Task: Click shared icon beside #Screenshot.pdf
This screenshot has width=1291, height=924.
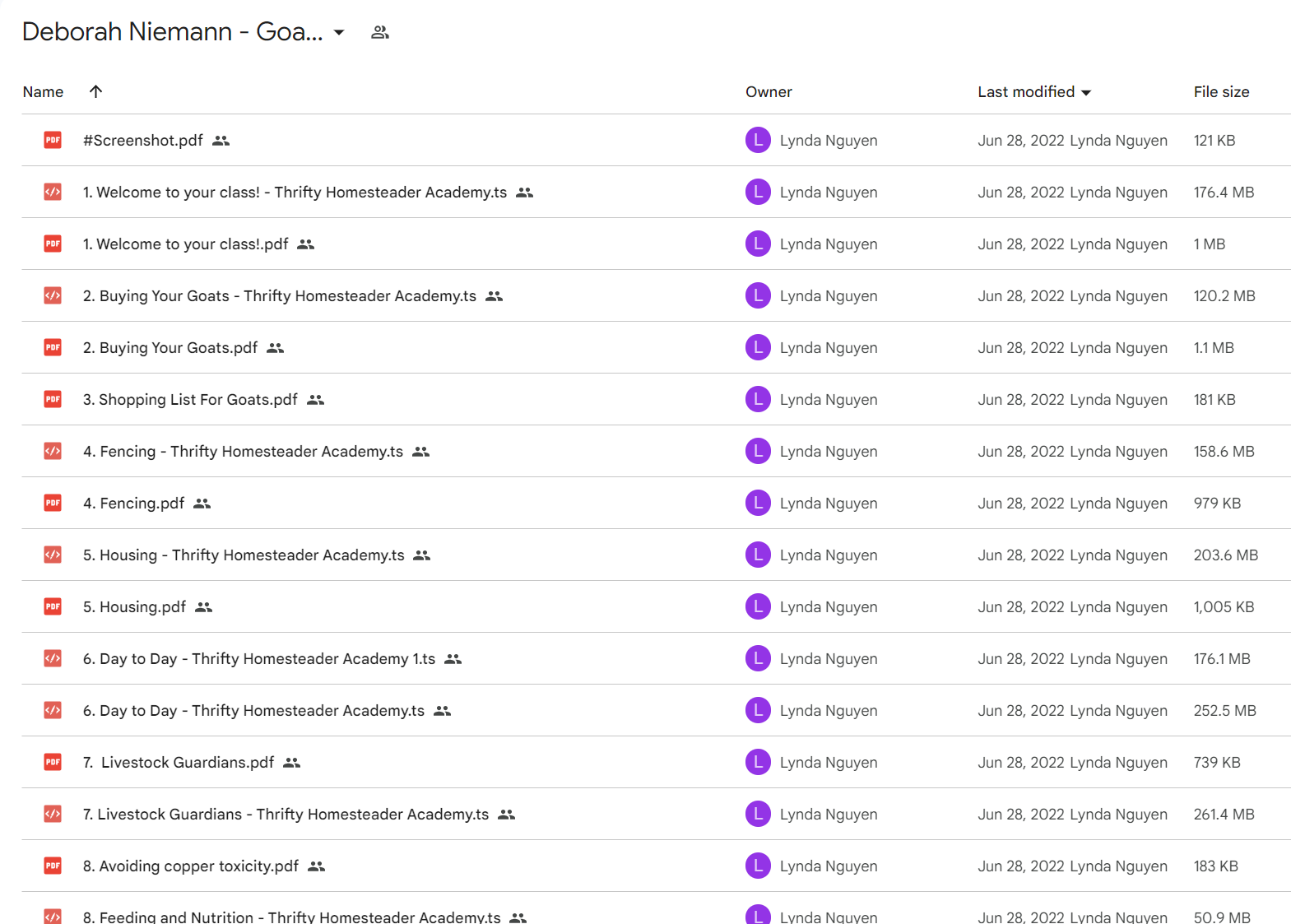Action: click(221, 141)
